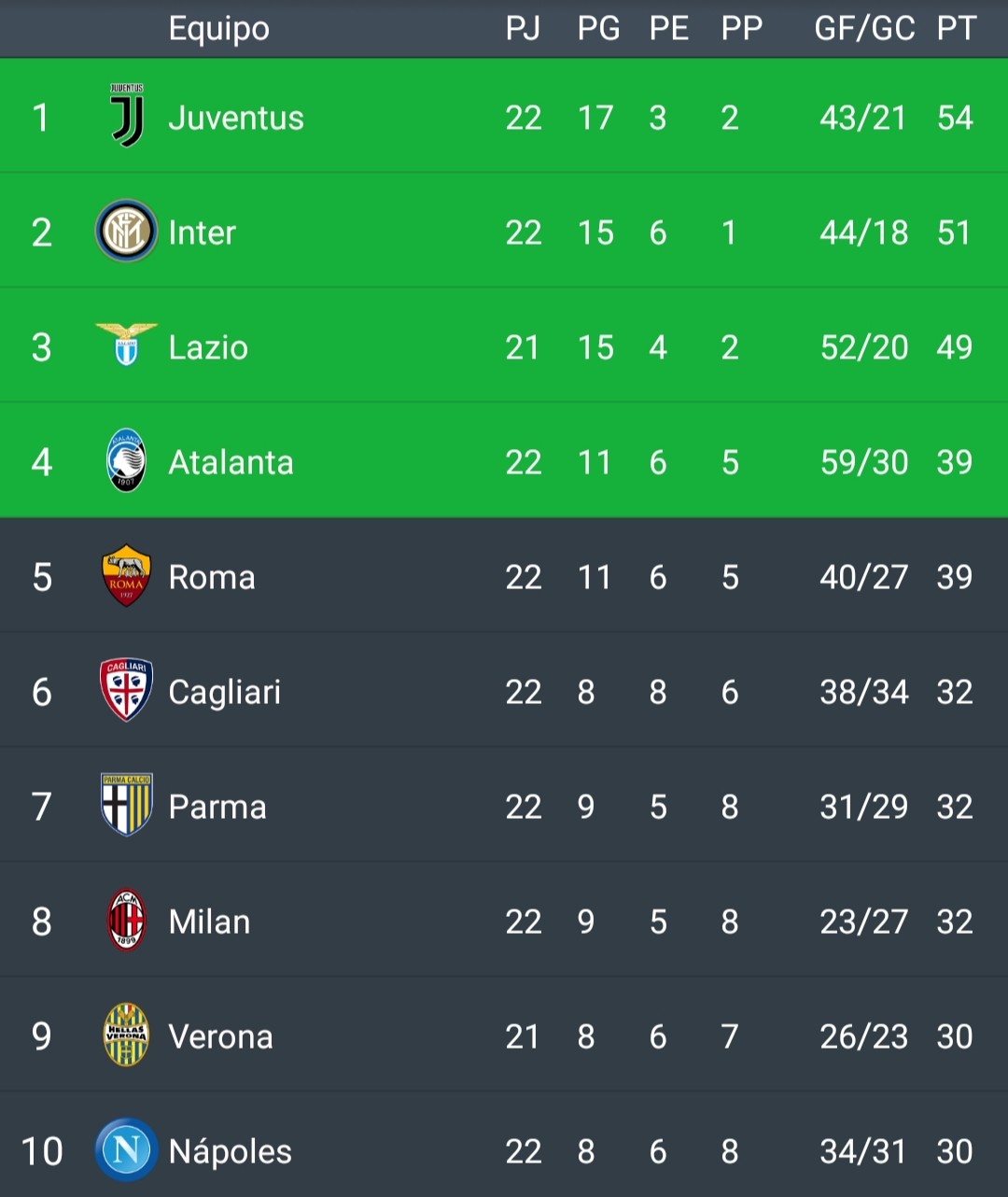Open the Lazio team name link
This screenshot has width=1008, height=1197.
click(x=208, y=347)
